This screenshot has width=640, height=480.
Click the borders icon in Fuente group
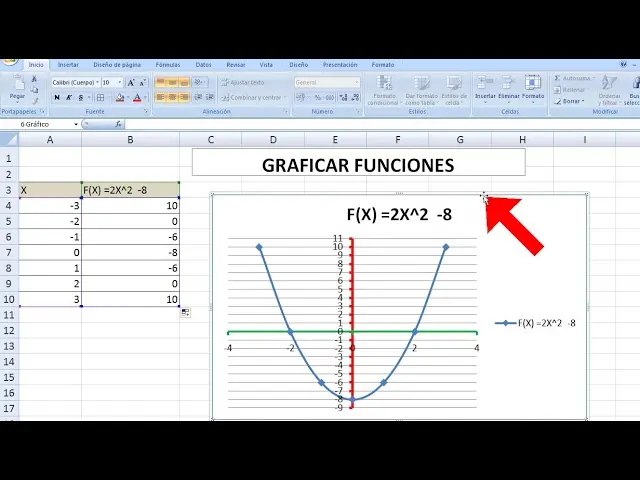100,98
